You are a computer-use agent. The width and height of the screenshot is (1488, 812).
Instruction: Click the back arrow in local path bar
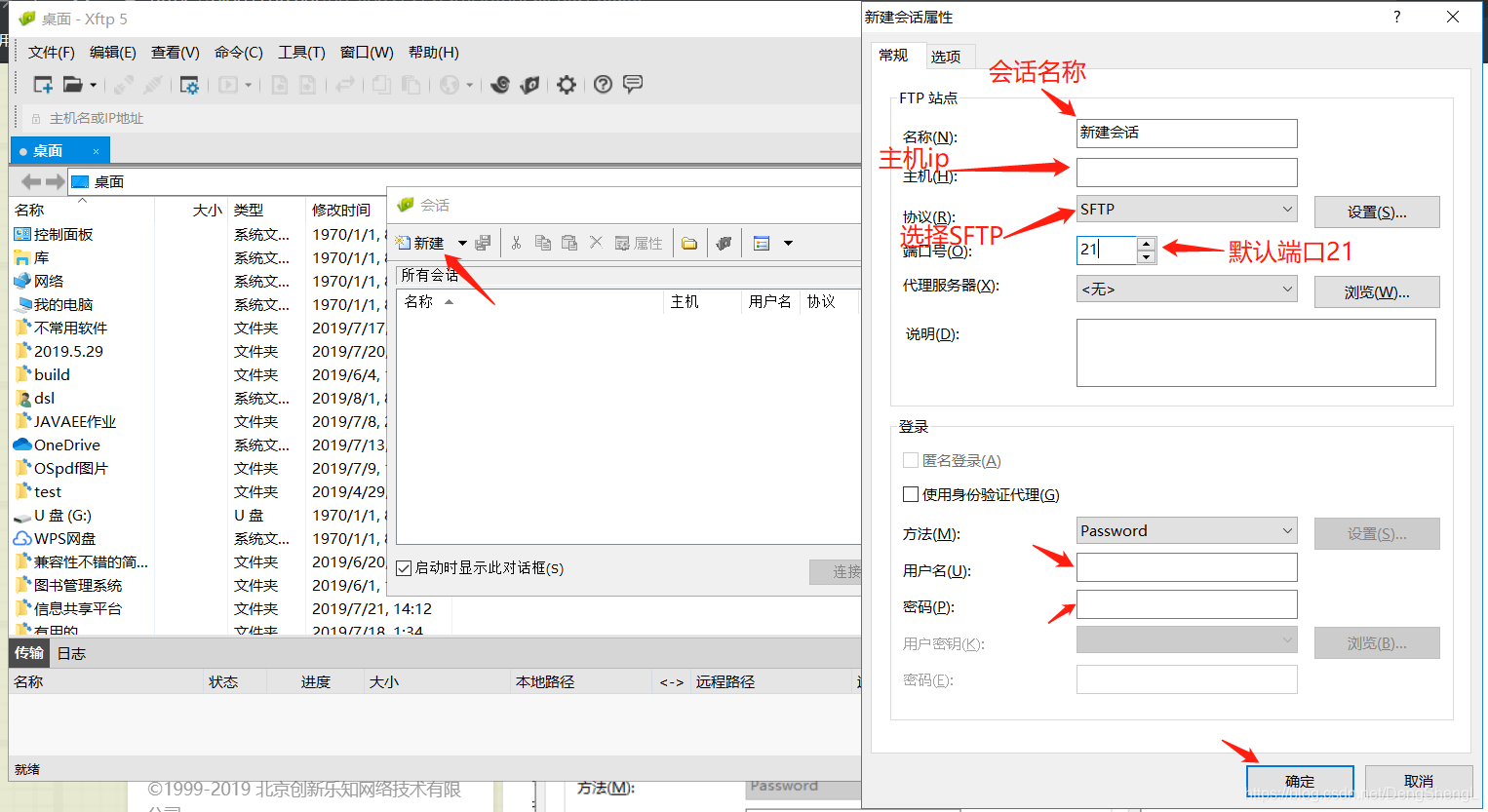(31, 181)
